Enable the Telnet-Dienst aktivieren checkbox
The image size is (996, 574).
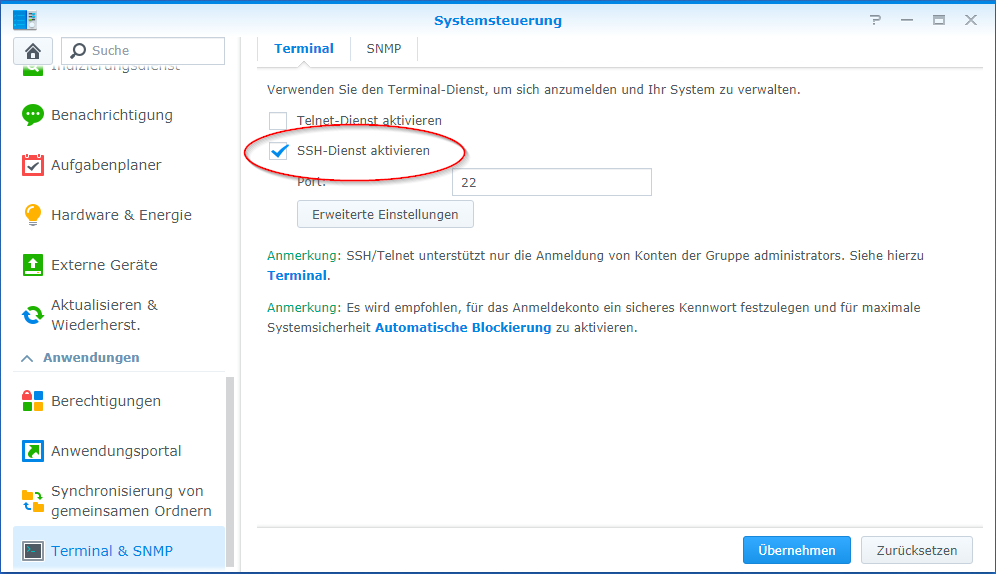coord(278,121)
